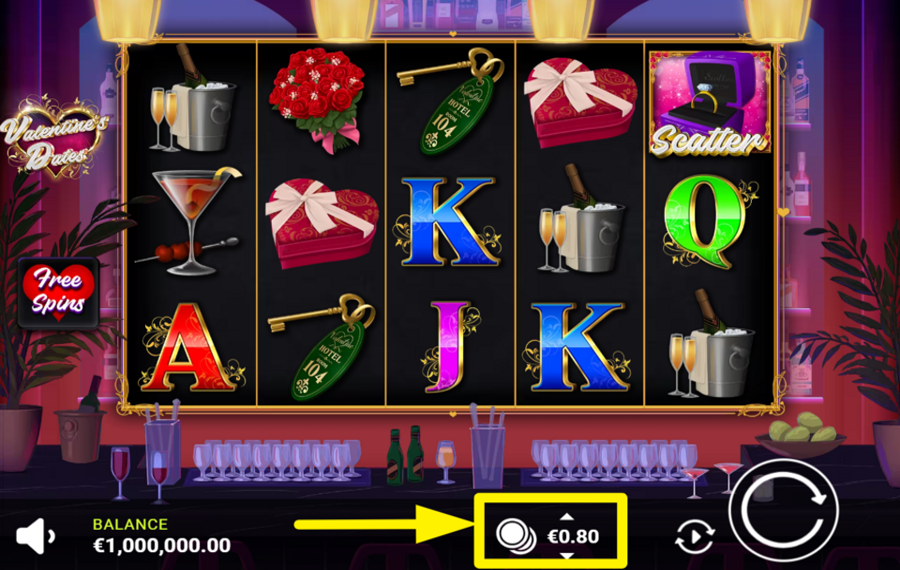The image size is (900, 570).
Task: Spin the reels with the large circular button
Action: [x=783, y=511]
